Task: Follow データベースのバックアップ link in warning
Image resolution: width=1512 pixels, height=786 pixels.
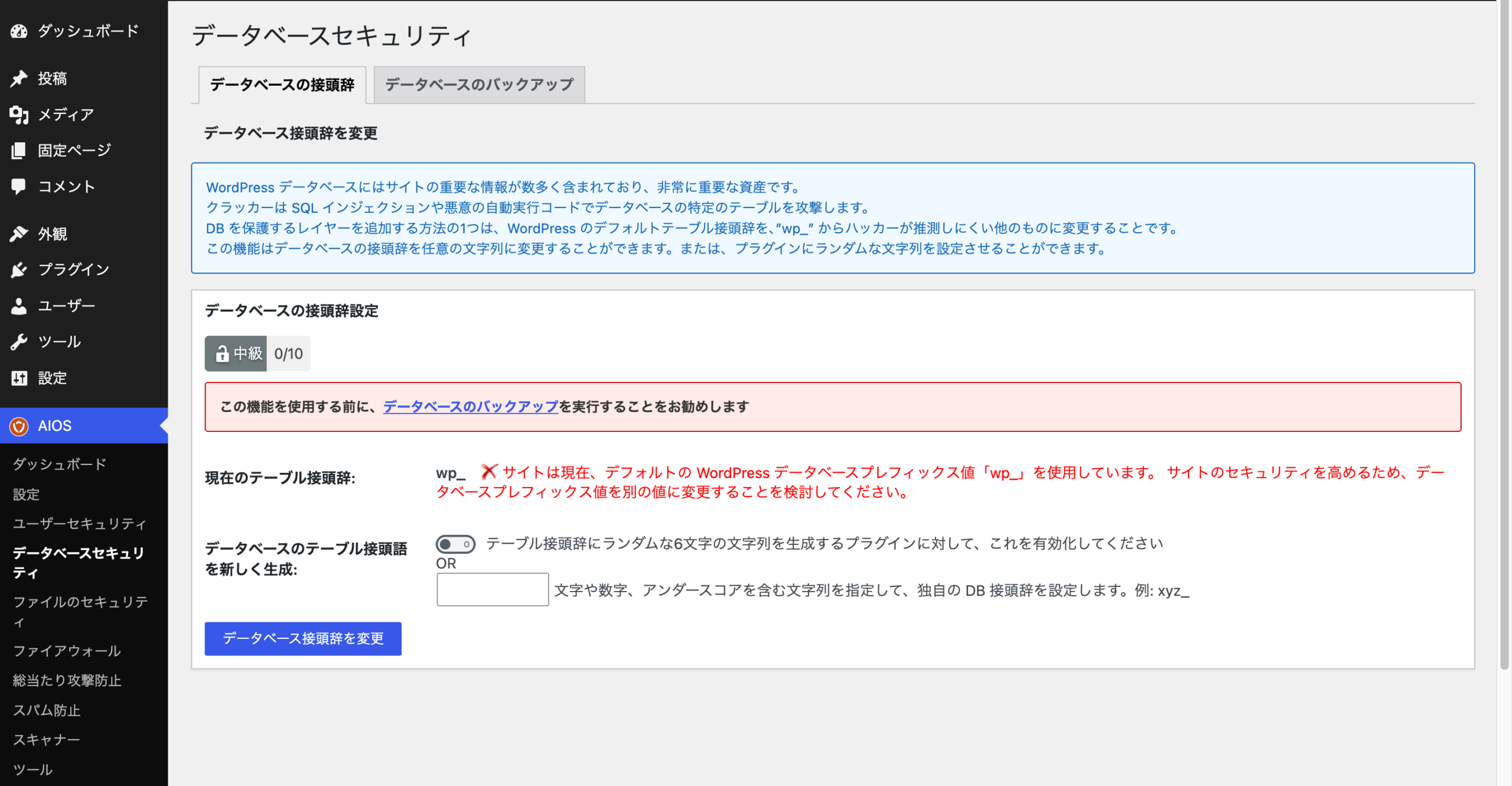Action: coord(471,407)
